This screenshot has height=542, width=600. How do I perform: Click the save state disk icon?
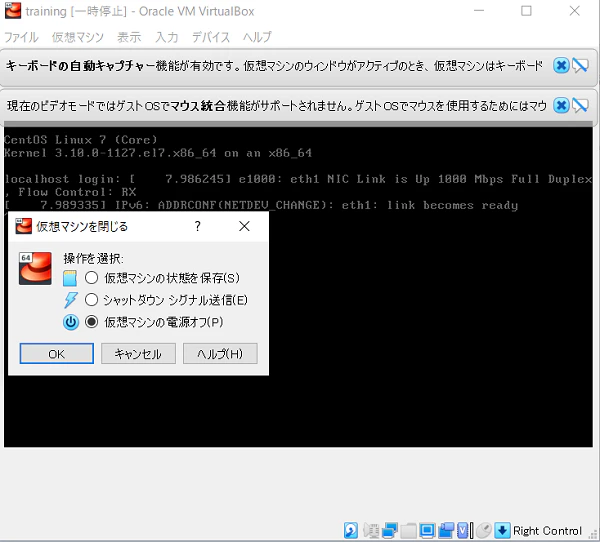click(x=70, y=278)
